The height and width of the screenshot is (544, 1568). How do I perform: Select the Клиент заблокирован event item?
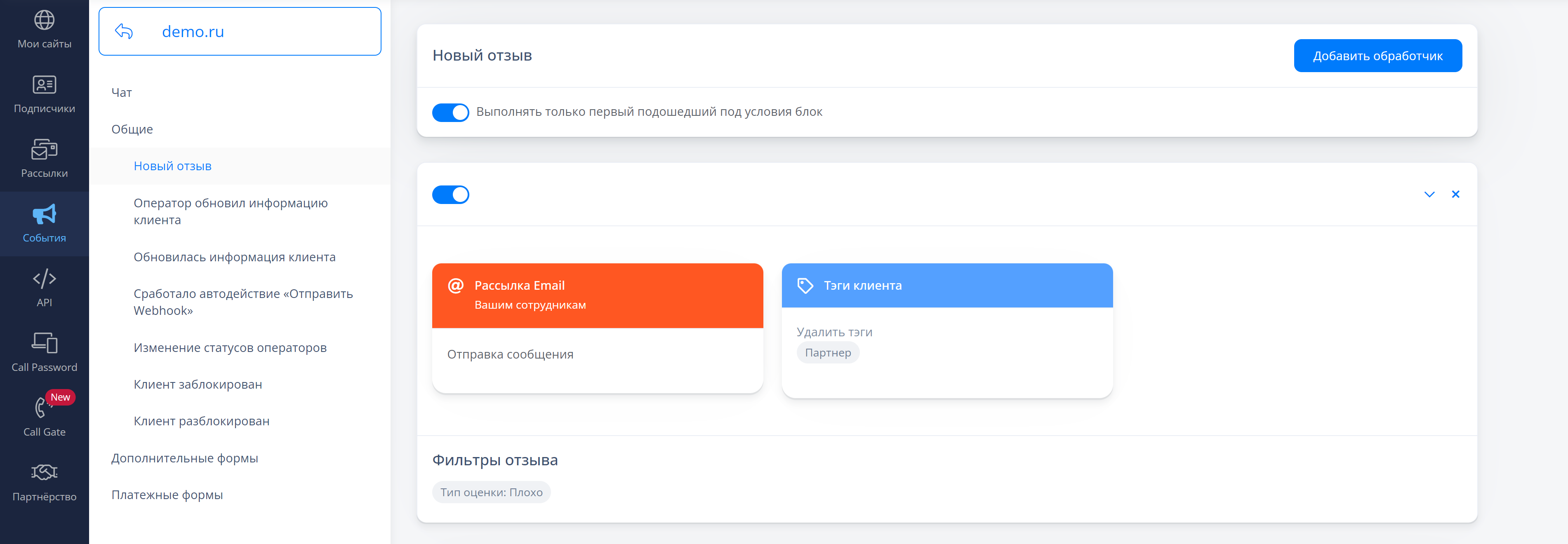pos(198,385)
